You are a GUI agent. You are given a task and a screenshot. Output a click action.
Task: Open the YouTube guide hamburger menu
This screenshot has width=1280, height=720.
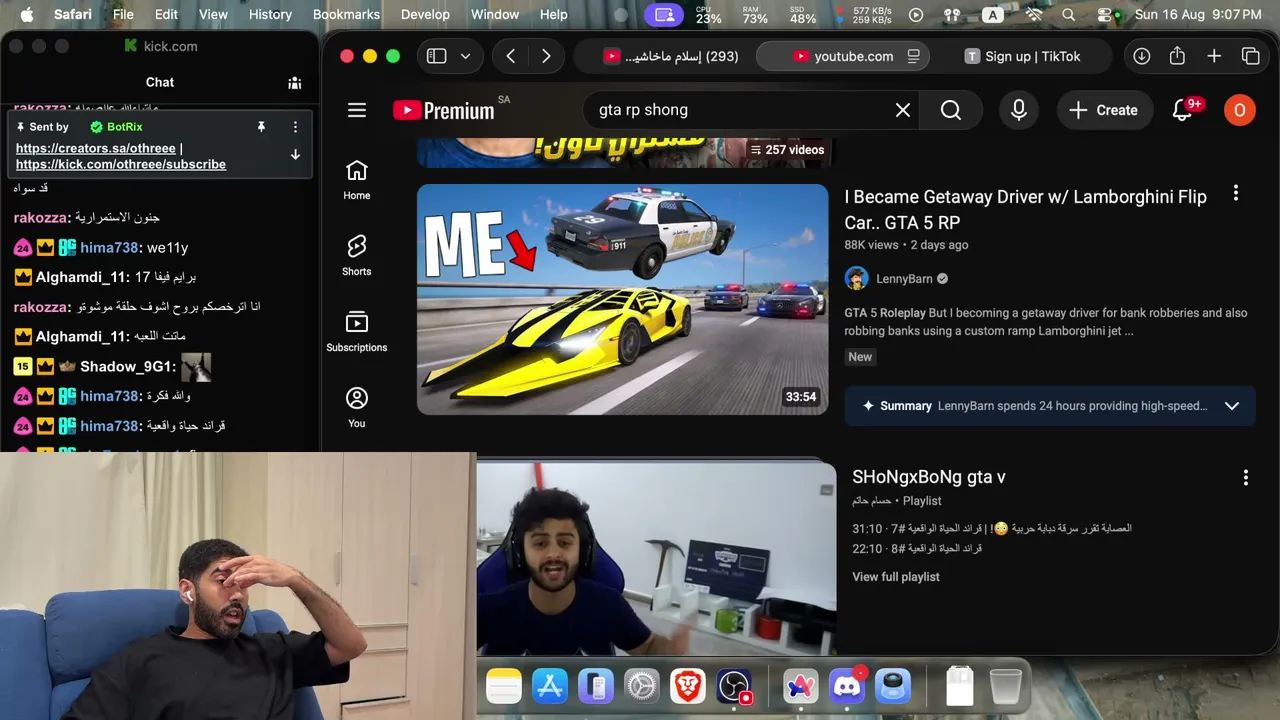[357, 110]
